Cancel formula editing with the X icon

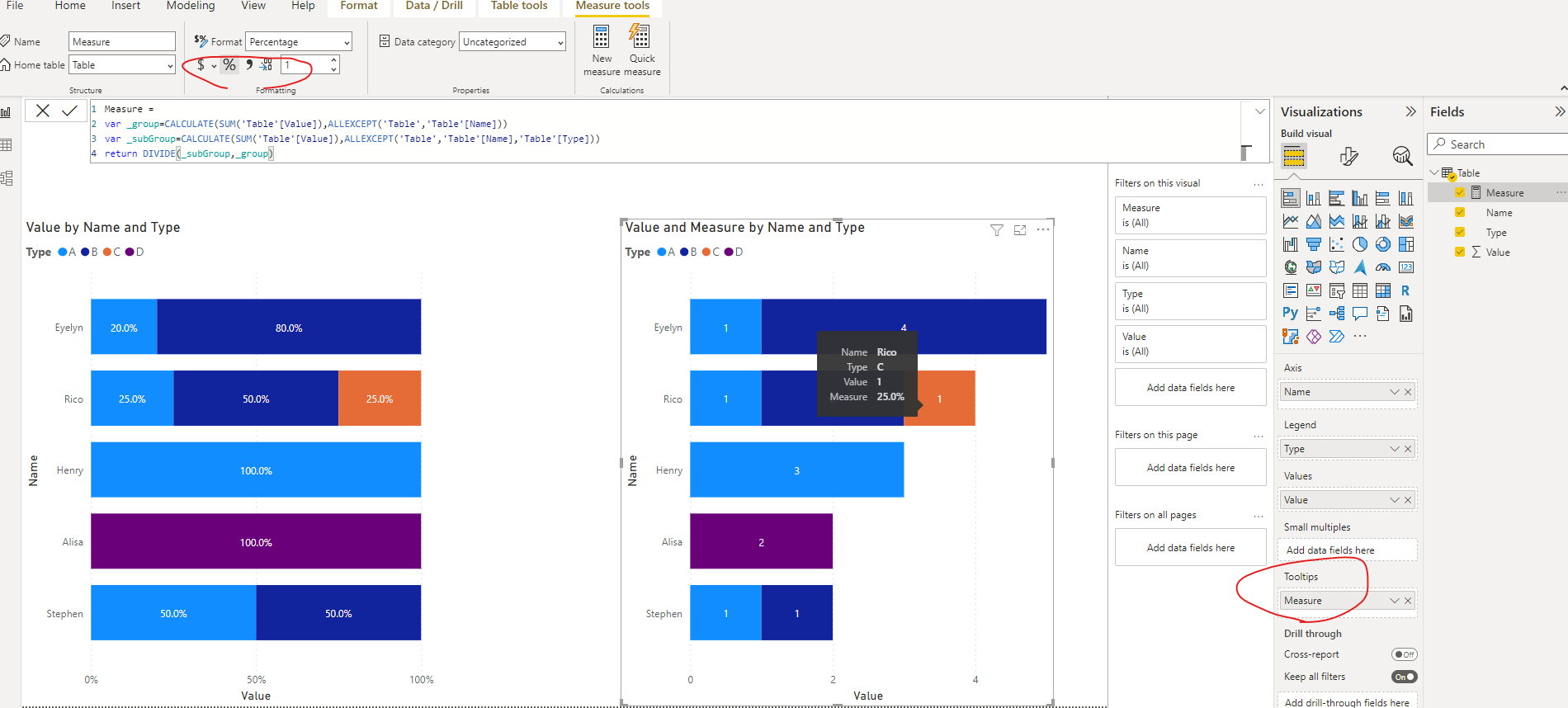43,111
